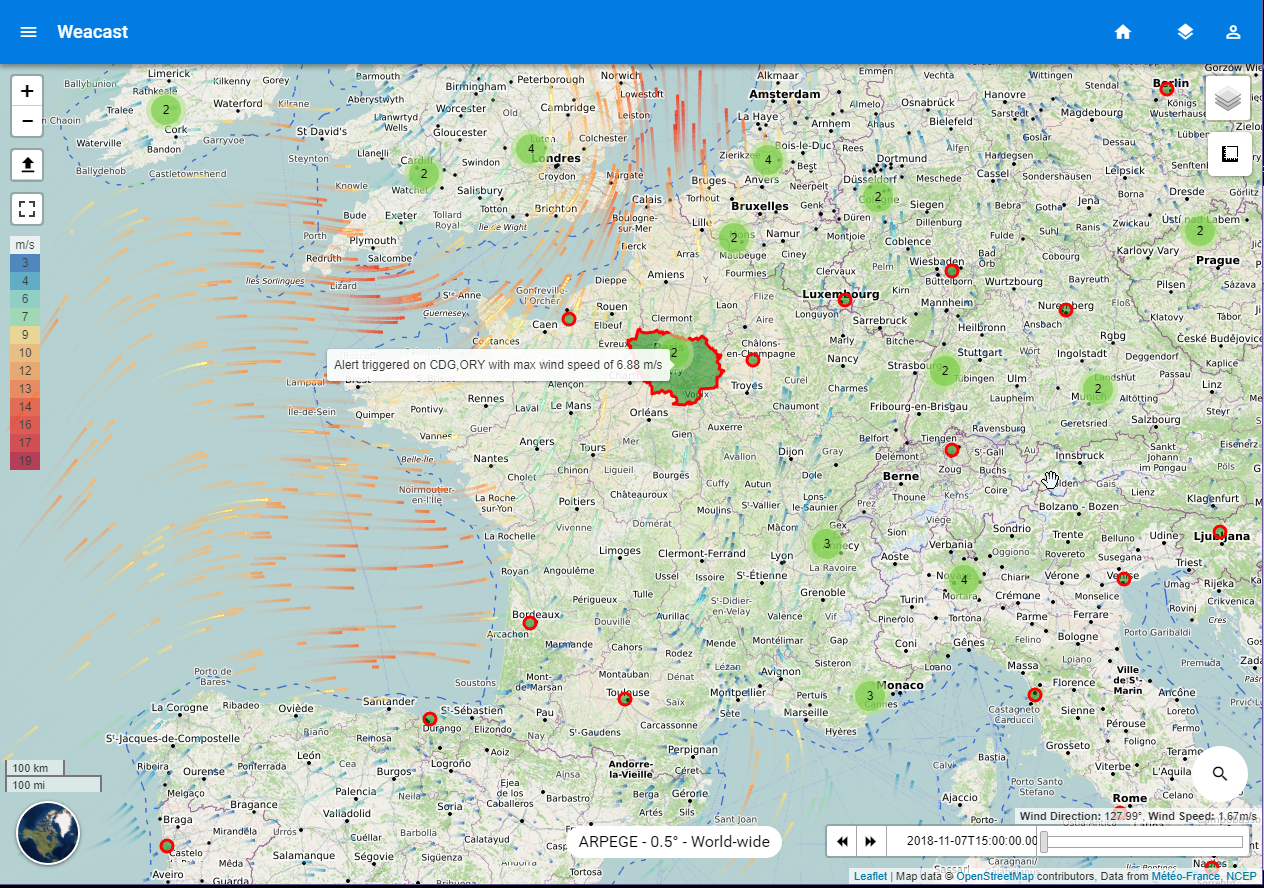Open the cluster of 2 at Cardiff

pos(424,173)
